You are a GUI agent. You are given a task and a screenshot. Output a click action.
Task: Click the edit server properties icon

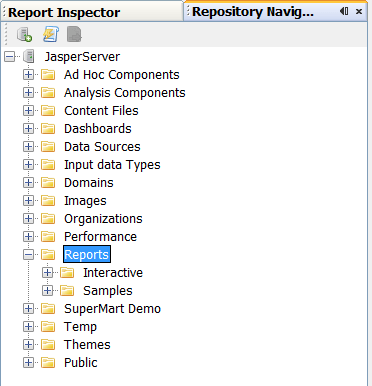(x=50, y=35)
